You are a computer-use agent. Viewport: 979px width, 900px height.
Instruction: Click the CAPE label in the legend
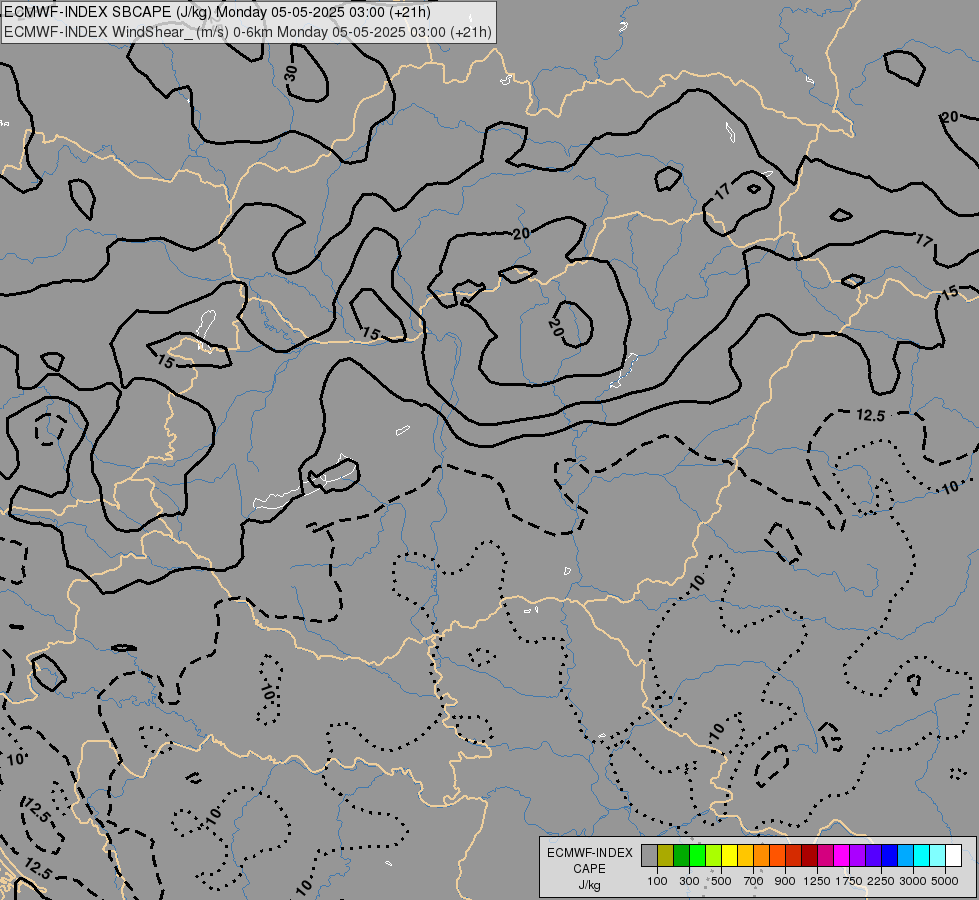589,869
